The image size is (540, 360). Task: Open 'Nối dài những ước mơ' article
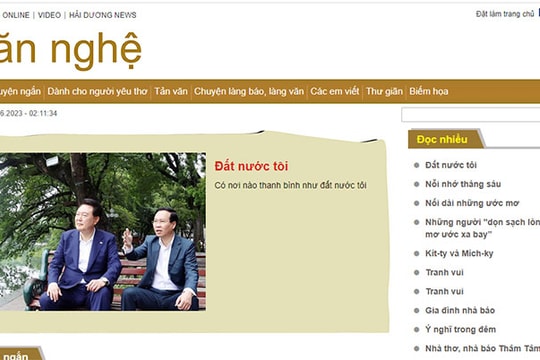pos(472,203)
